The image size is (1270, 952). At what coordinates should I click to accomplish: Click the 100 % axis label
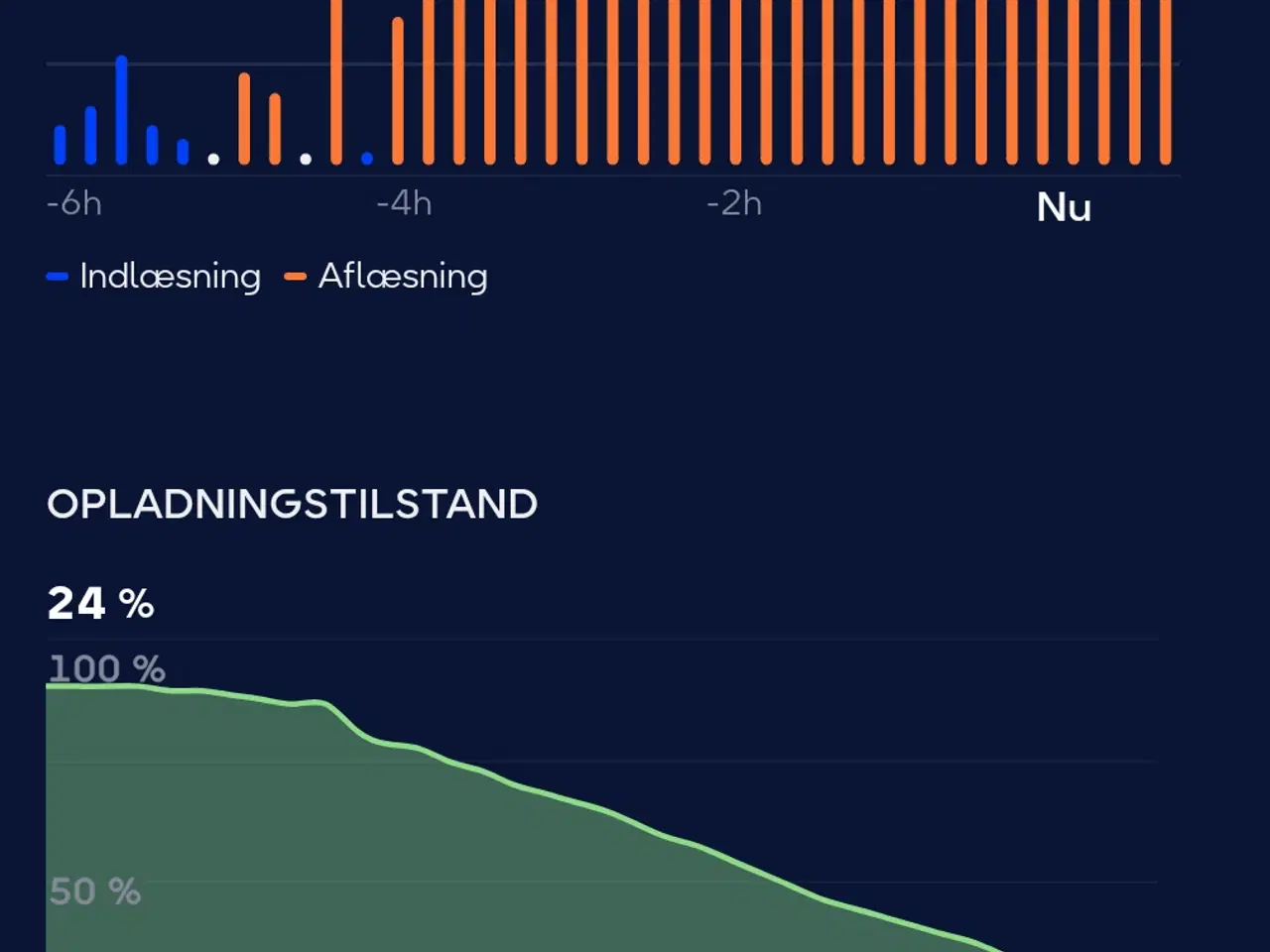[106, 668]
